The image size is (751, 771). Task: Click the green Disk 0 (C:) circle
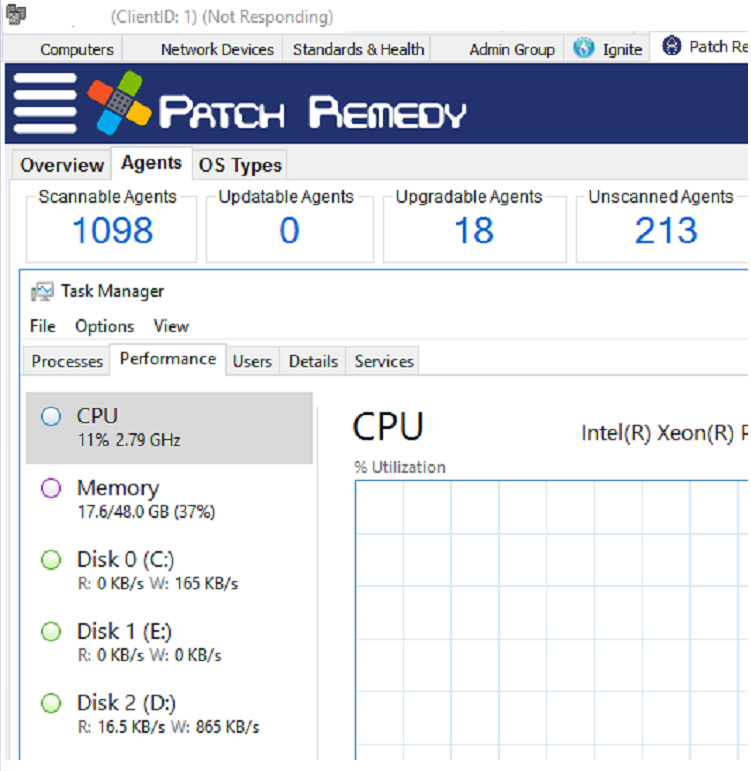pos(51,560)
